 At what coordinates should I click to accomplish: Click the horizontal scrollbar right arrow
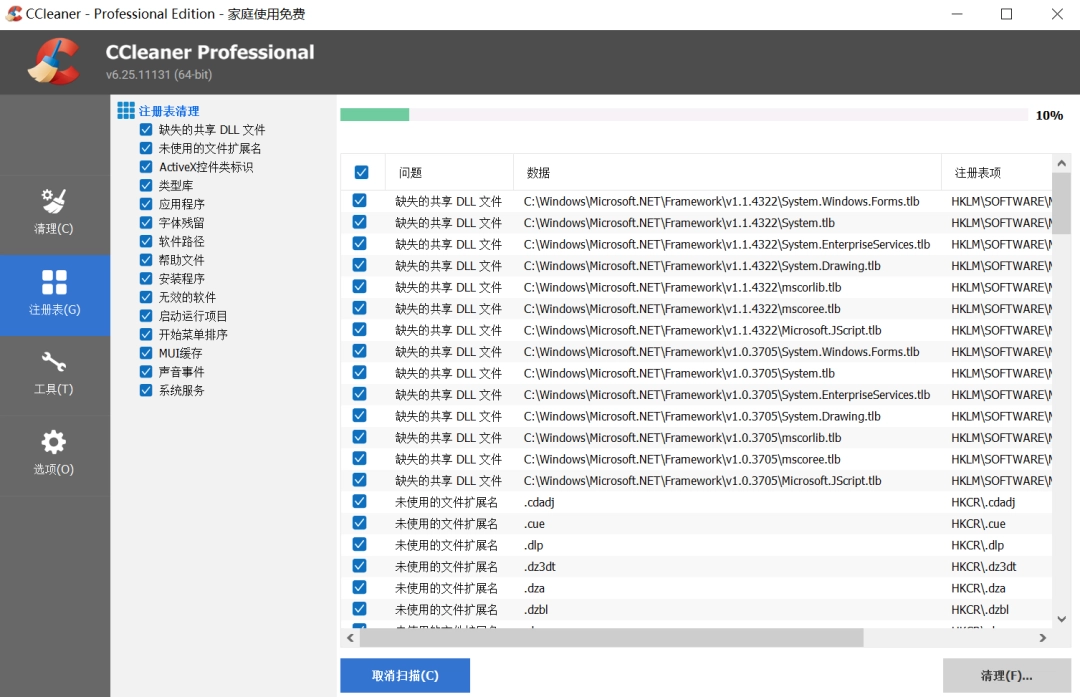coord(1042,637)
